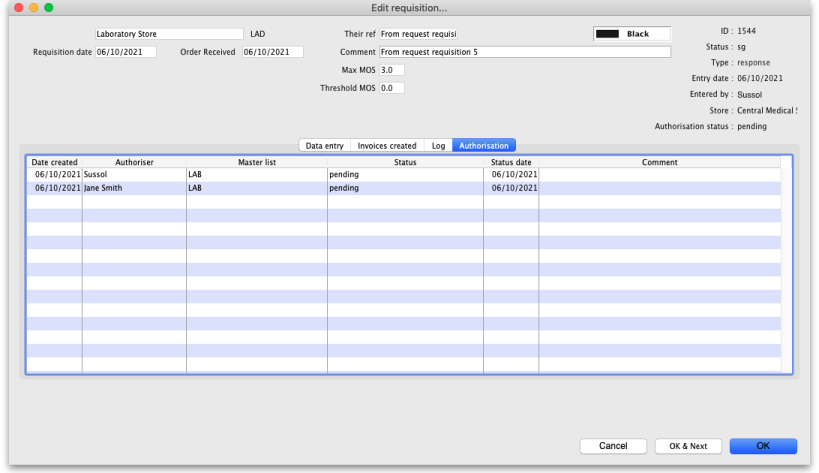This screenshot has width=819, height=473.
Task: Select the Log tab
Action: pos(438,146)
